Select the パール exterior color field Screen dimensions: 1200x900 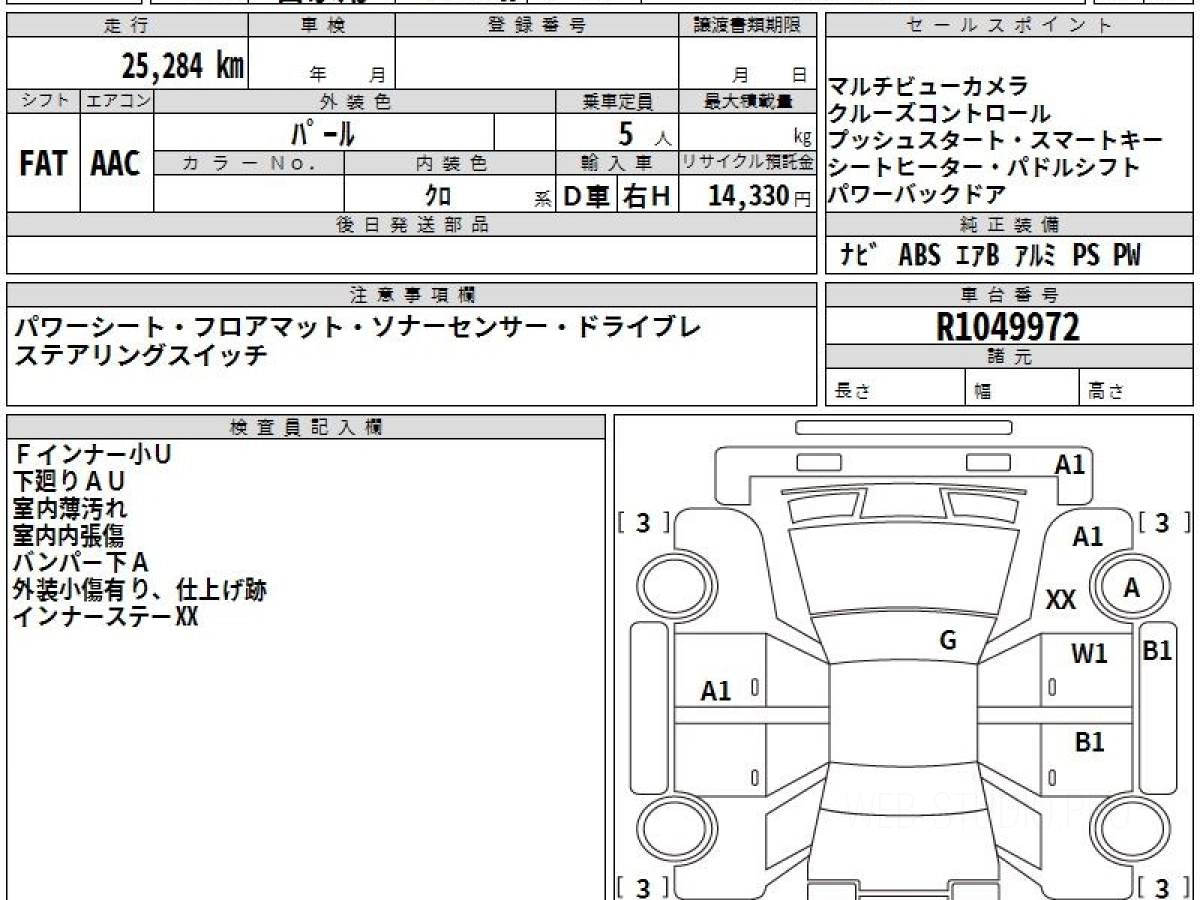click(x=324, y=132)
